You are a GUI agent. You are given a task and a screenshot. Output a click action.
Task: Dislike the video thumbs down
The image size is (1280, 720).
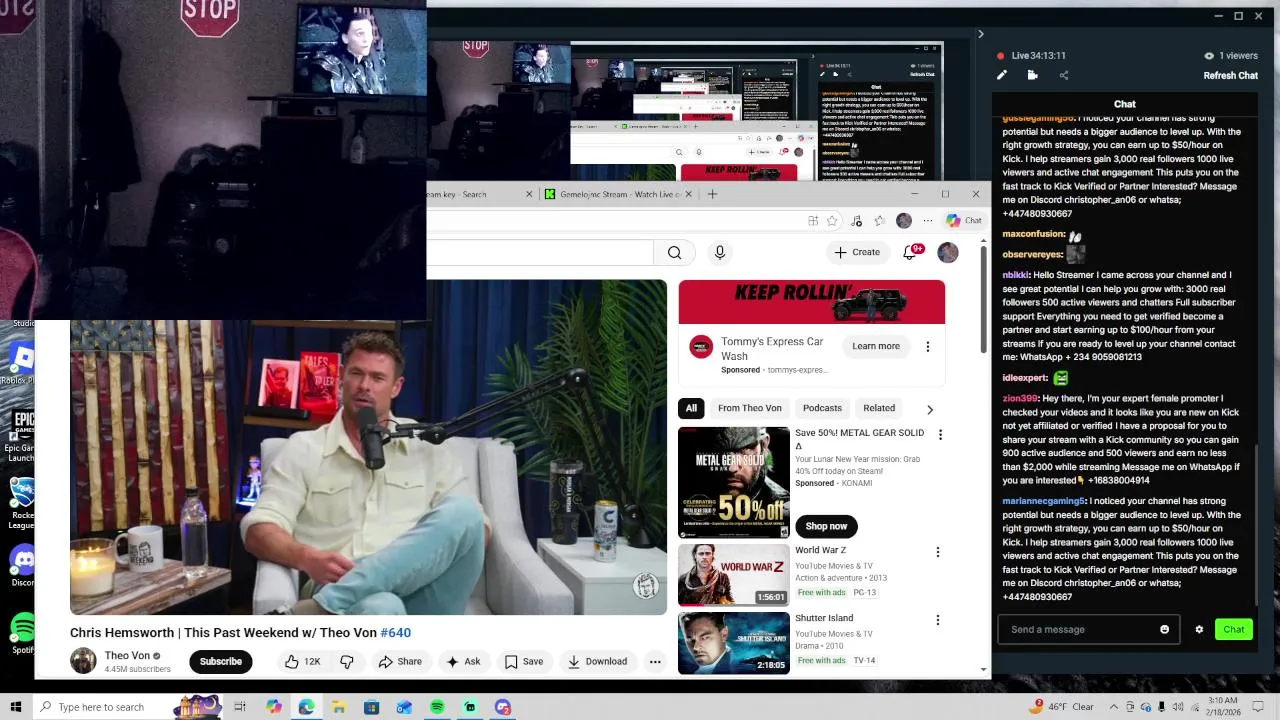[347, 661]
